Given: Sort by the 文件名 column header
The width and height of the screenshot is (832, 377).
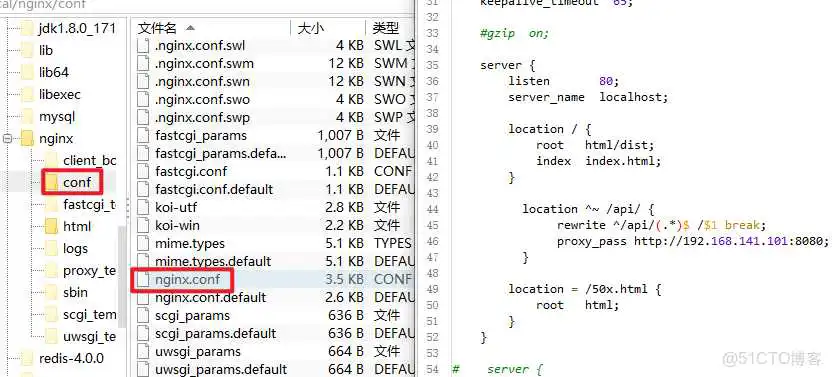Looking at the screenshot, I should 211,28.
